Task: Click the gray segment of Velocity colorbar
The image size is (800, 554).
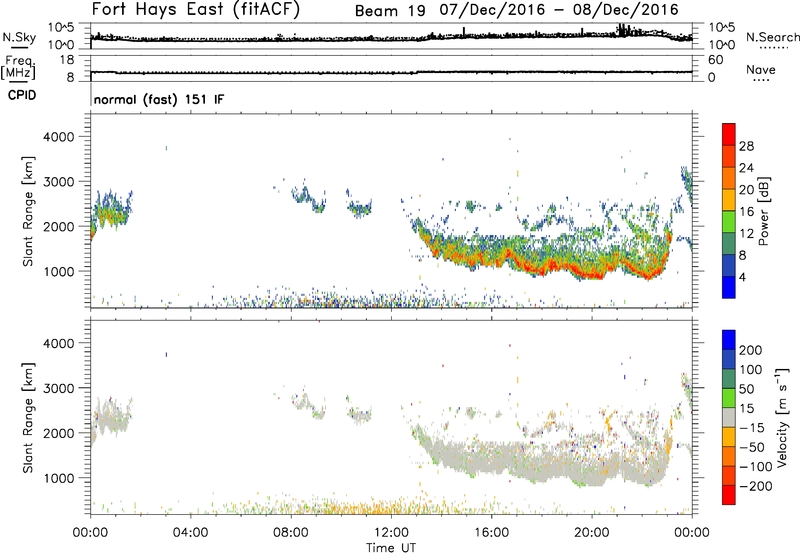Action: (729, 418)
